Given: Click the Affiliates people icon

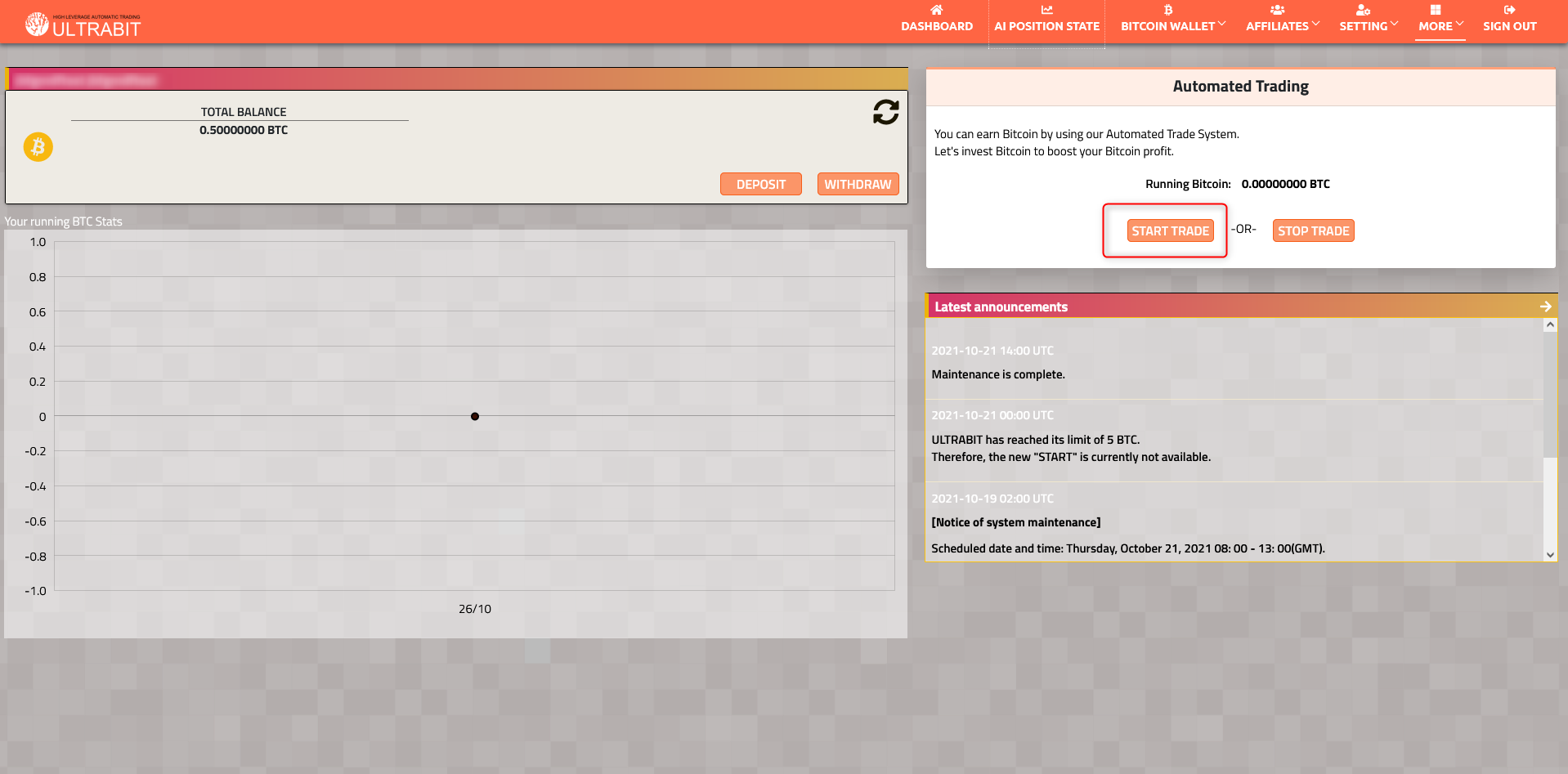Looking at the screenshot, I should click(1277, 10).
